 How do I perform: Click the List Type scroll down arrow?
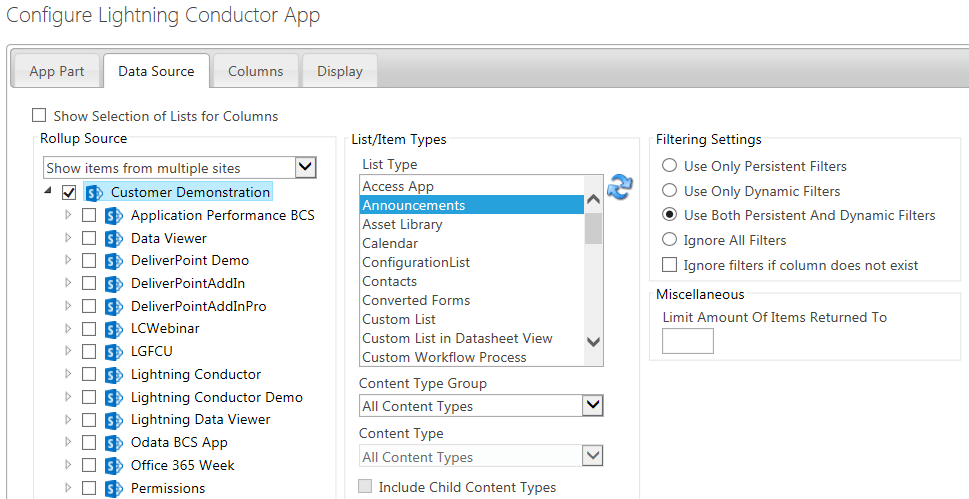click(593, 341)
